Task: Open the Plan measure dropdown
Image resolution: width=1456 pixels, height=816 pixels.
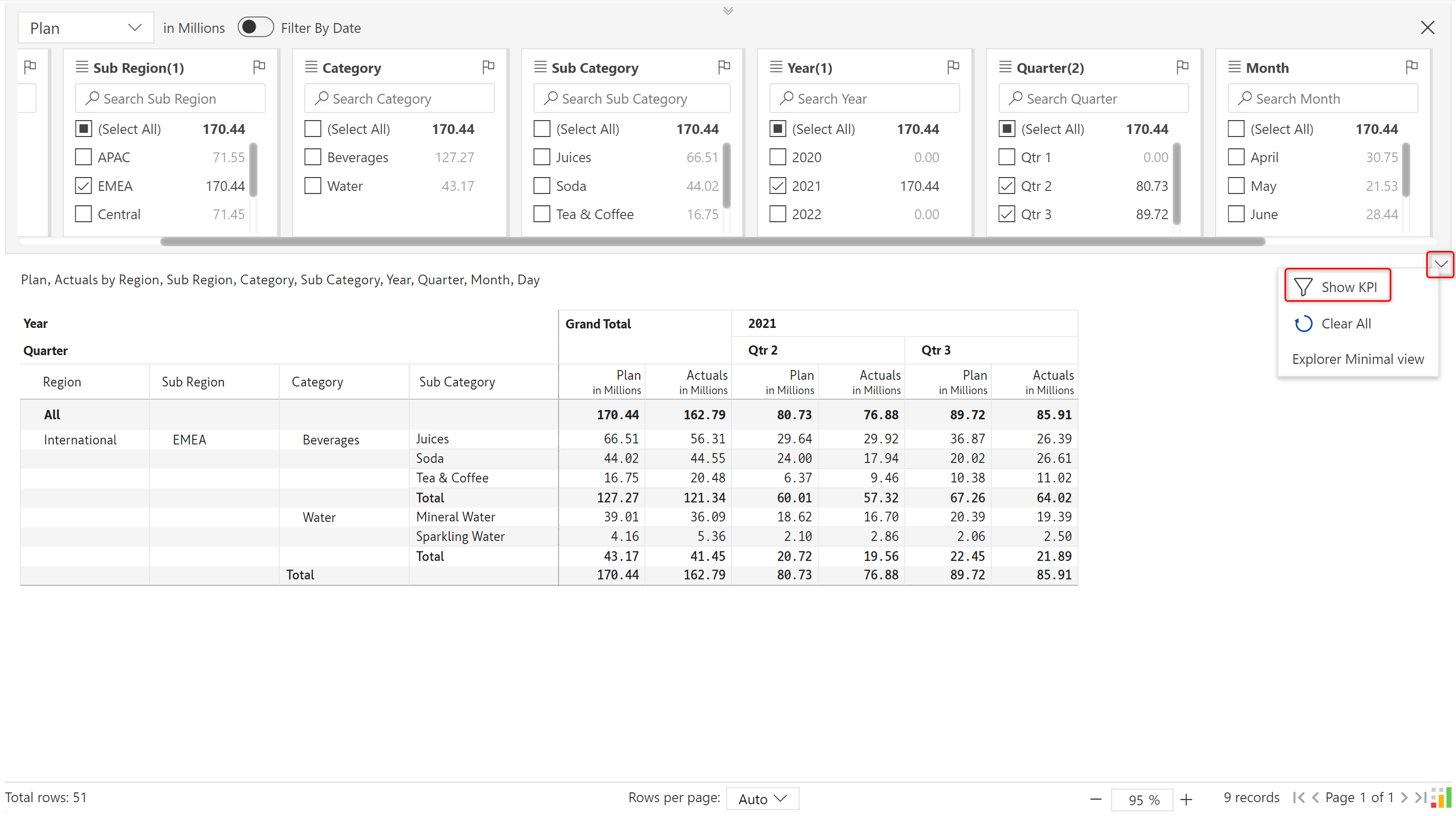Action: point(85,28)
